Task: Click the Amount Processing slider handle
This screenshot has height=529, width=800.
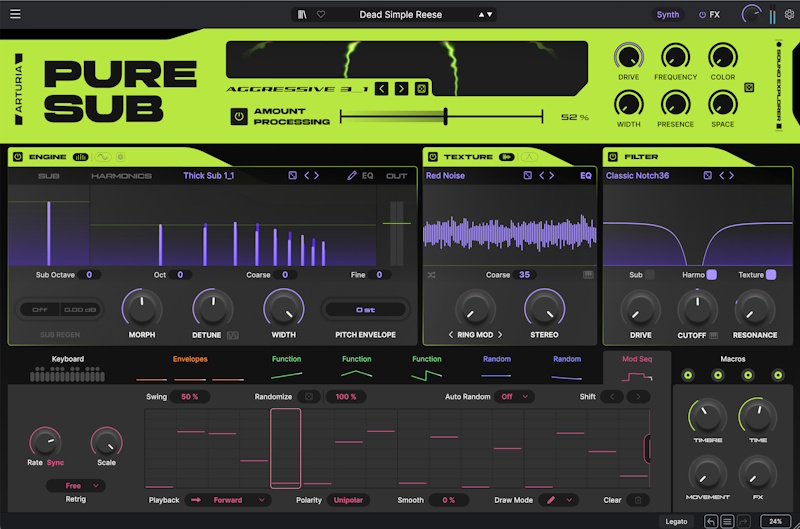Action: pyautogui.click(x=445, y=116)
